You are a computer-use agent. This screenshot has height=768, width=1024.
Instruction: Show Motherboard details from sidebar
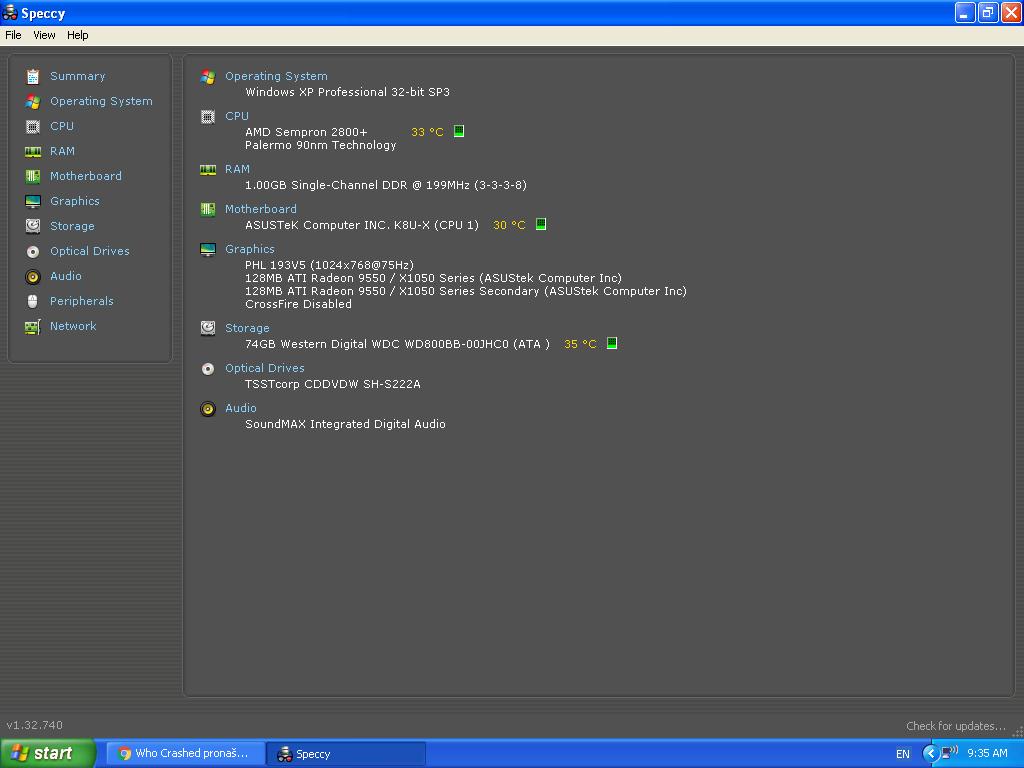click(x=86, y=176)
